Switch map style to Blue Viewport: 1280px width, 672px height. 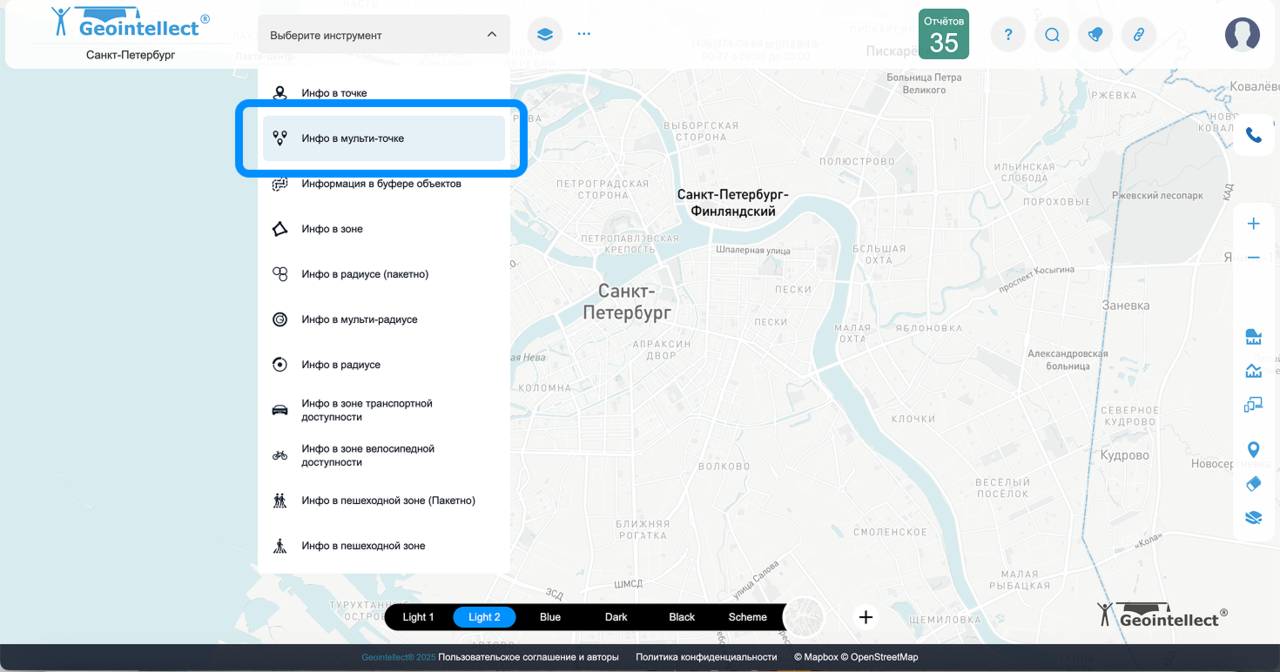point(550,617)
